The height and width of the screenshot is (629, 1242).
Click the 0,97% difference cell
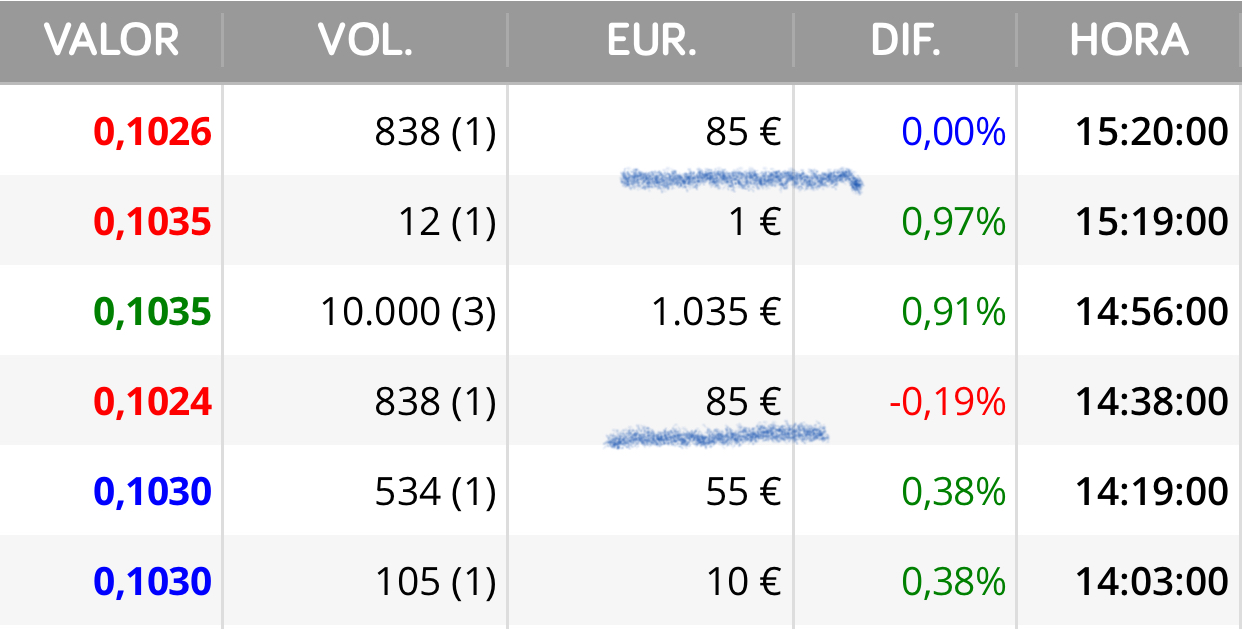pyautogui.click(x=954, y=222)
